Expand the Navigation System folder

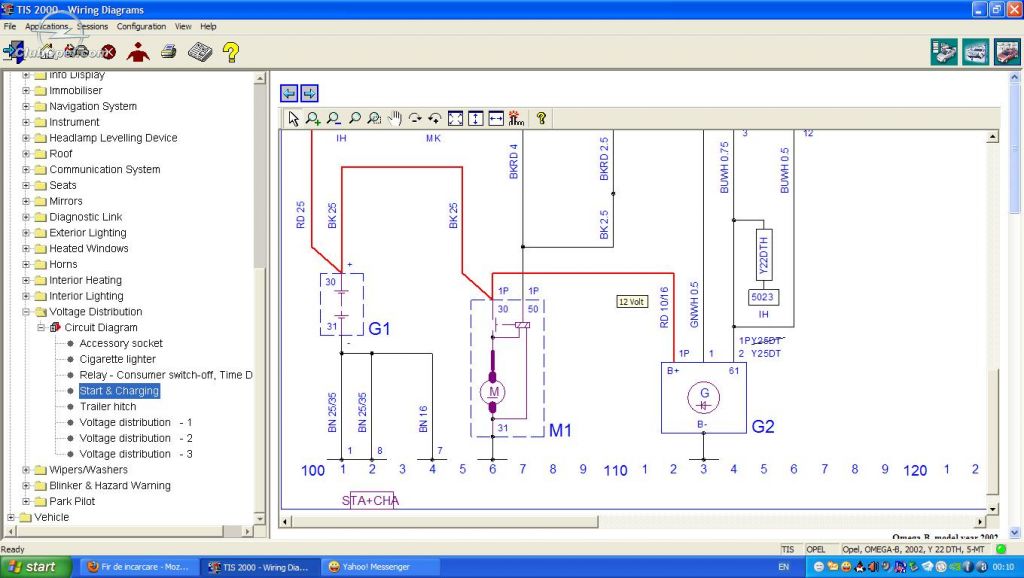[x=26, y=106]
